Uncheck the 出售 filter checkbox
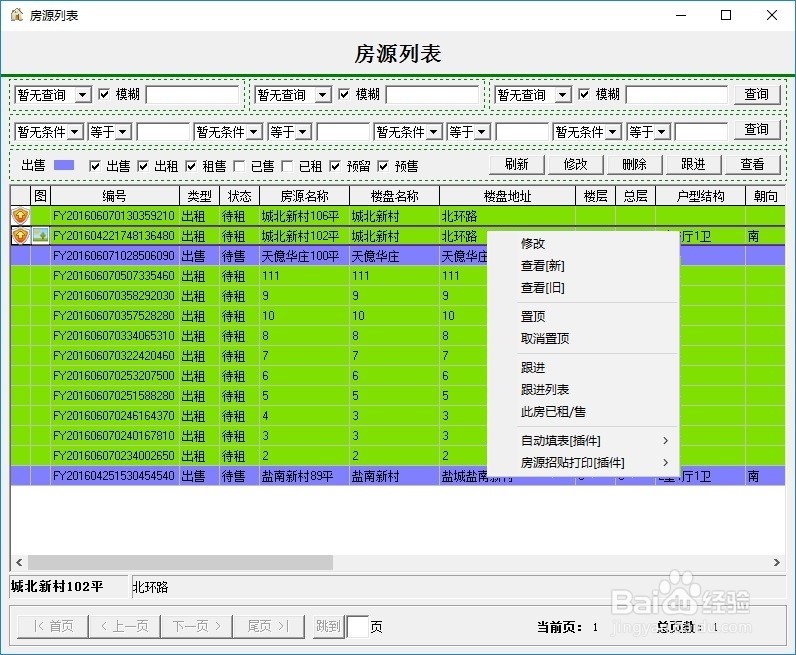This screenshot has height=655, width=796. point(94,166)
